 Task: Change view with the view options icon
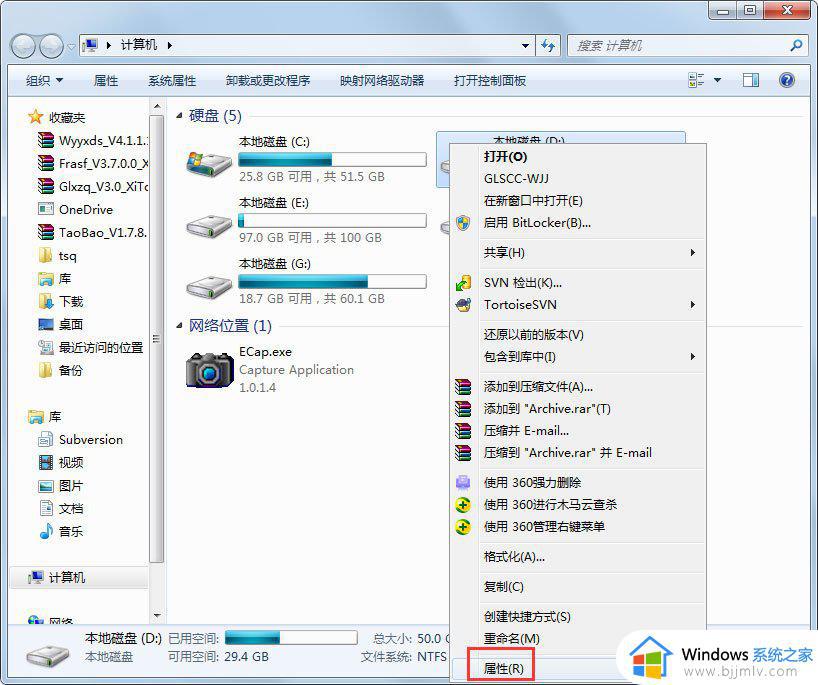point(696,80)
